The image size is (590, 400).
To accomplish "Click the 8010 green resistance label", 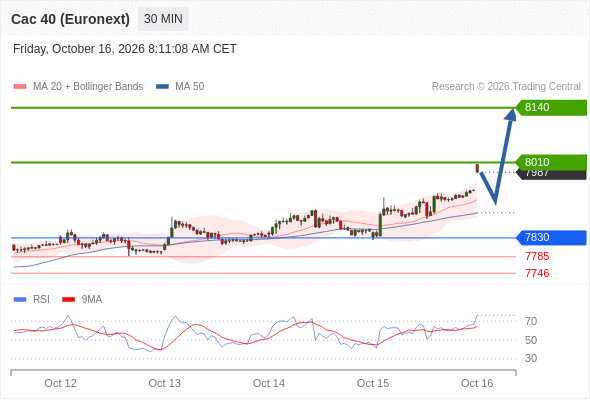I will (551, 162).
